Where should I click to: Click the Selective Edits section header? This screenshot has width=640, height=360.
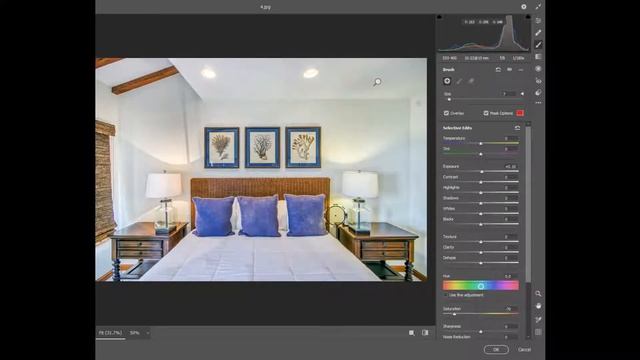(x=457, y=128)
